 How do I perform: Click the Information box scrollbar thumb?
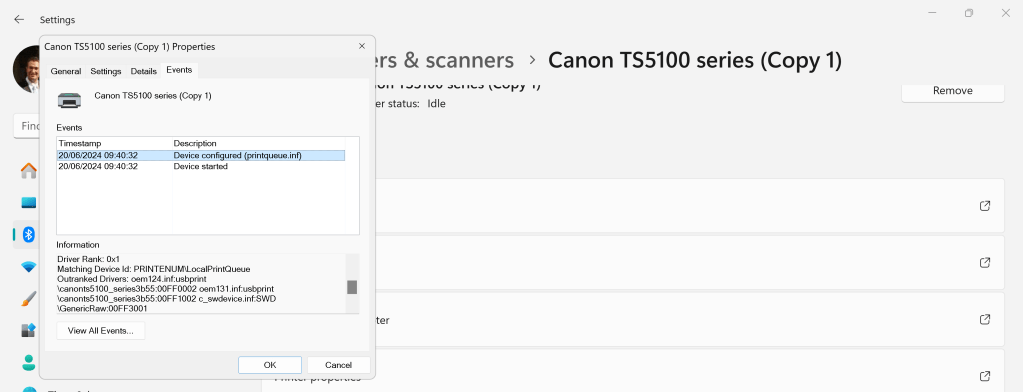click(352, 287)
